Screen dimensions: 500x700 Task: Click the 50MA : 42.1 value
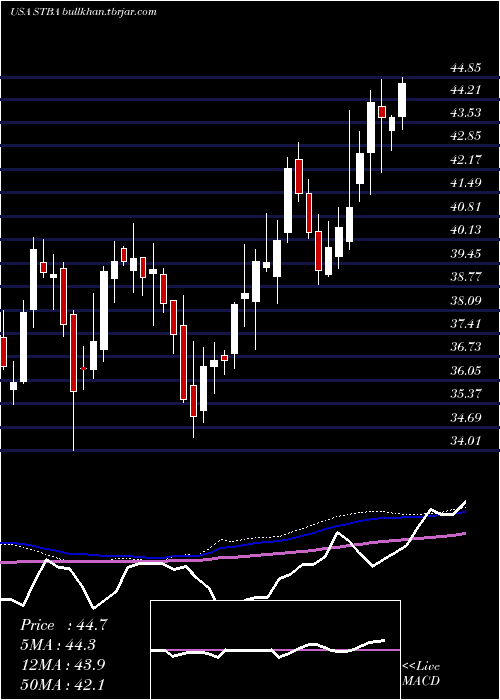click(63, 684)
